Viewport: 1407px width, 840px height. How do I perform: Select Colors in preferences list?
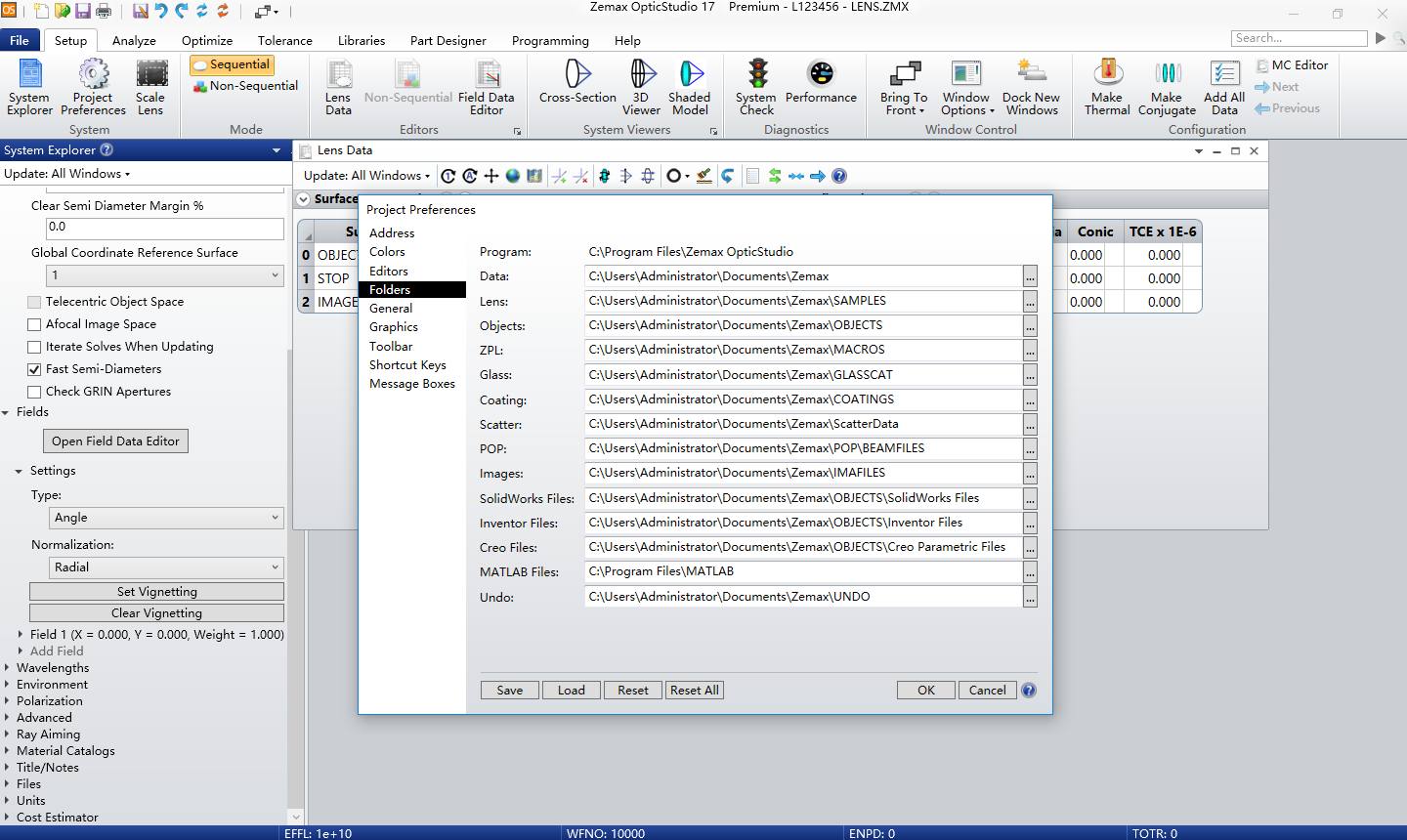coord(387,252)
